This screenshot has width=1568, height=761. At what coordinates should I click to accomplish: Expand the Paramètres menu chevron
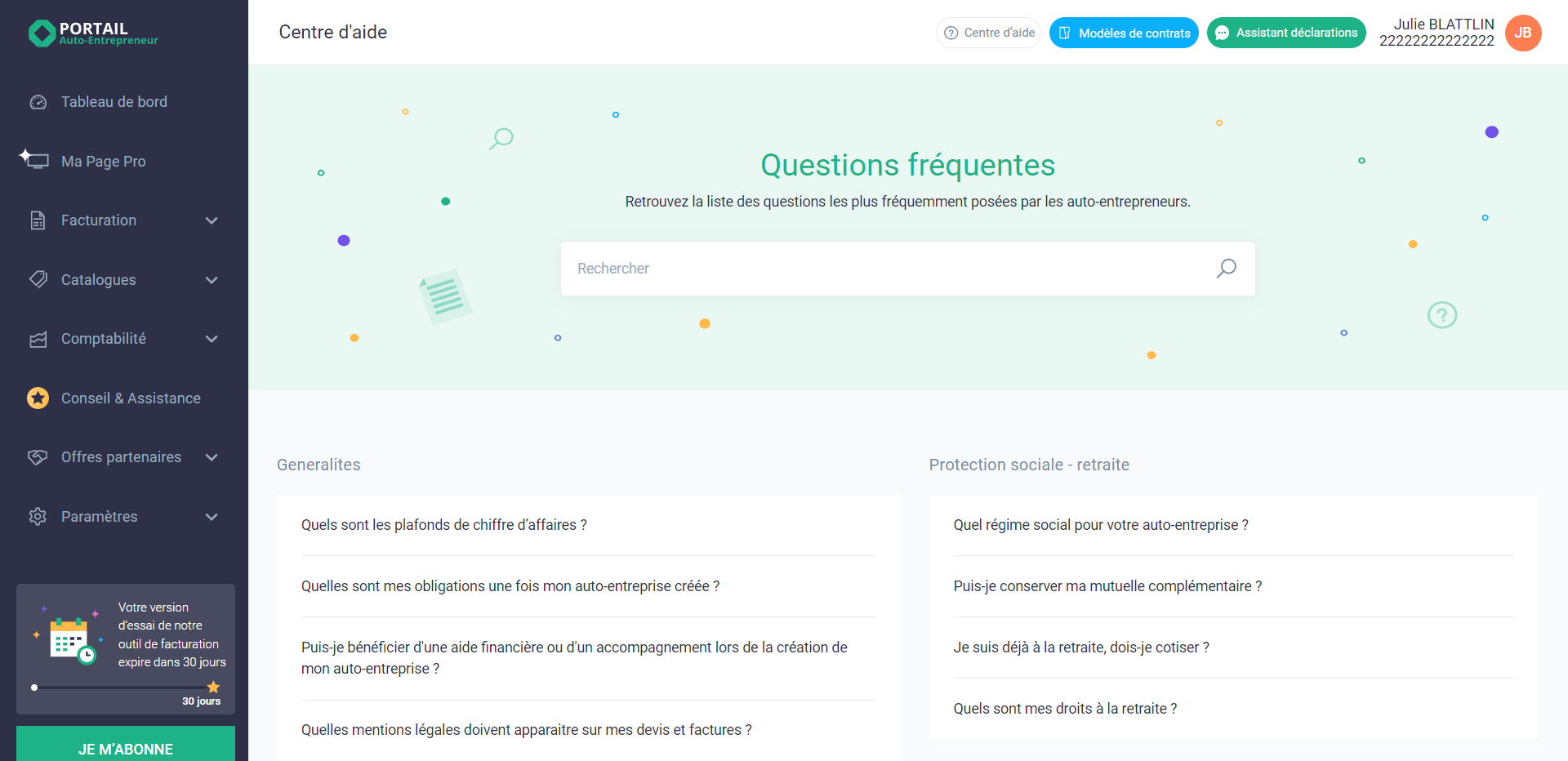coord(212,517)
